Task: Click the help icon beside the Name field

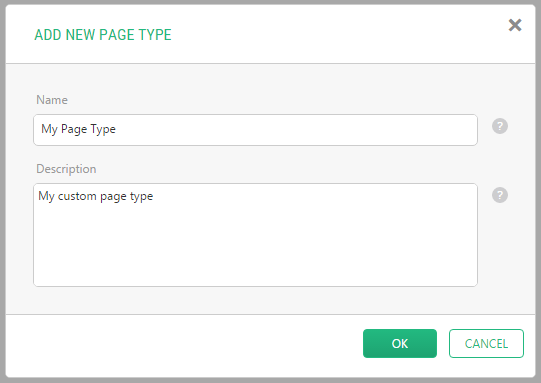Action: (x=500, y=126)
